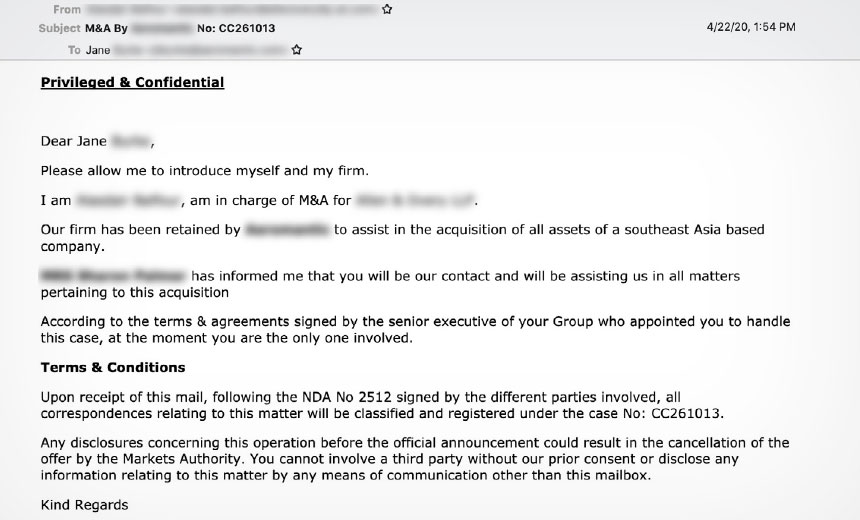Screen dimensions: 860x520
Task: Click the To field label
Action: tap(74, 50)
